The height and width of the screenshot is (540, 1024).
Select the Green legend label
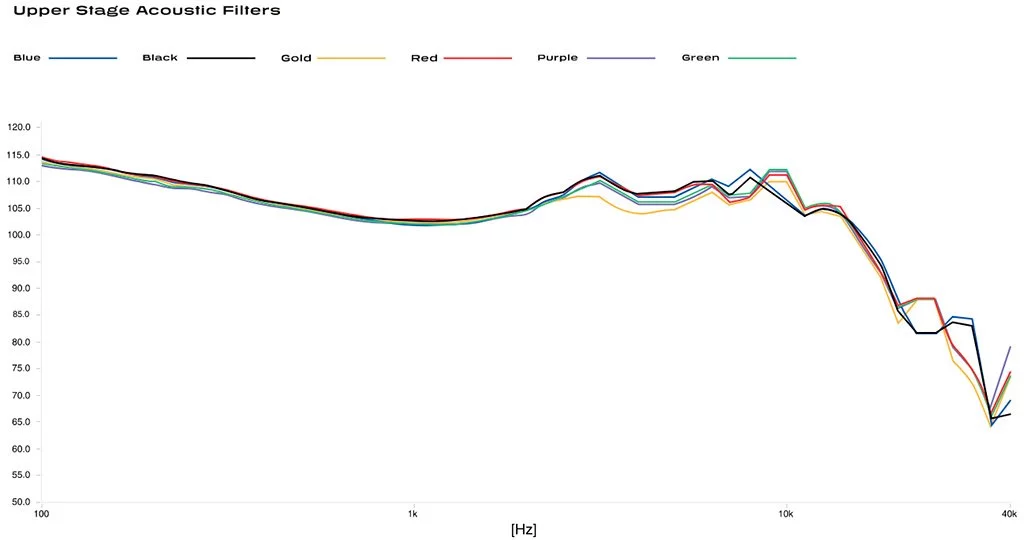(x=700, y=58)
